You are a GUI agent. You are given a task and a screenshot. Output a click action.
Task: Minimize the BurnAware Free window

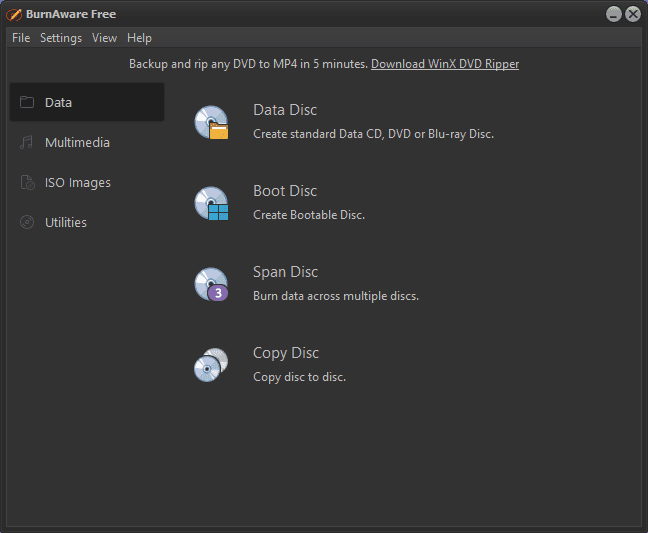click(614, 14)
